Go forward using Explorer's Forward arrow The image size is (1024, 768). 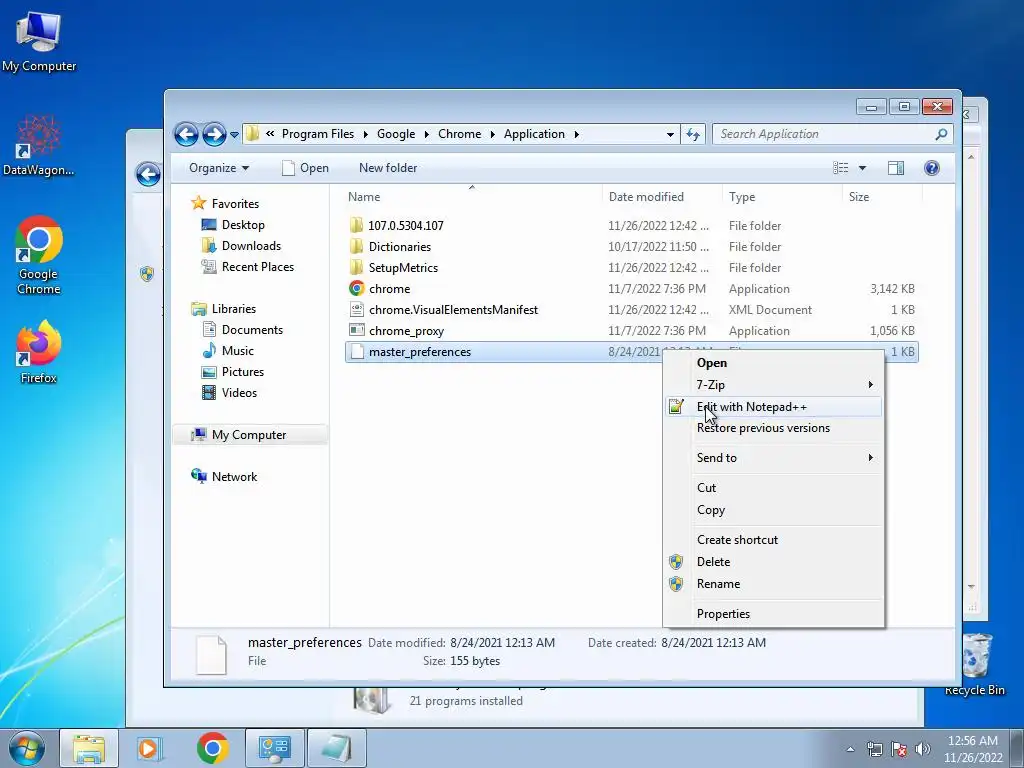(214, 135)
